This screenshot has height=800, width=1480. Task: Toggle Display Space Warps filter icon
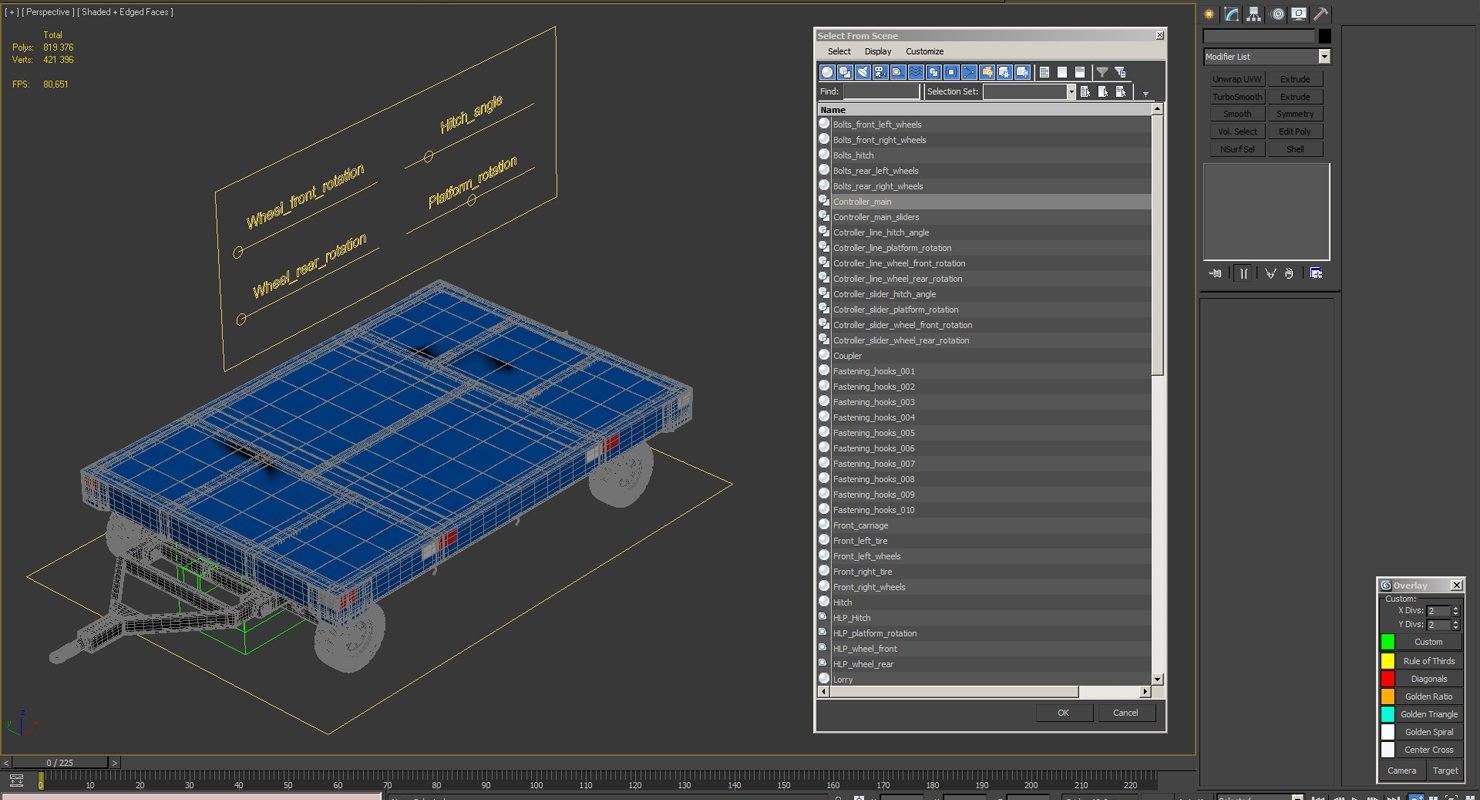pos(916,72)
